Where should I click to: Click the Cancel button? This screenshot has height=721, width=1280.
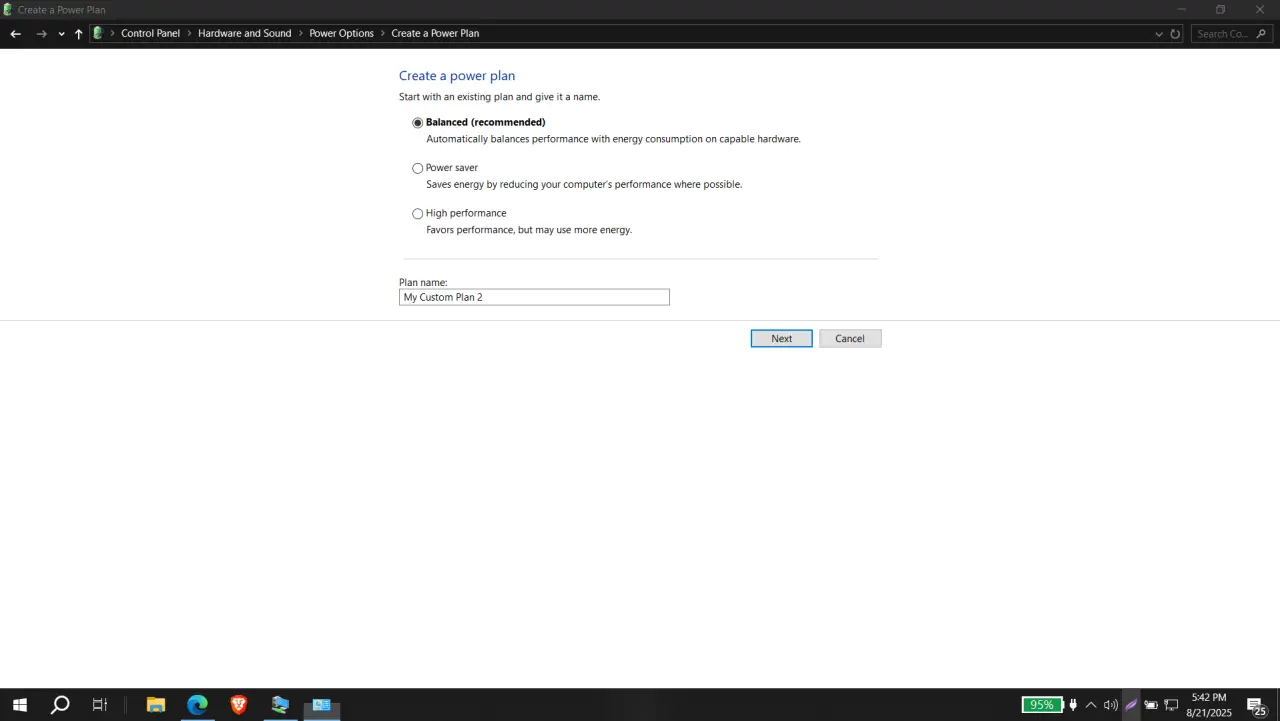[850, 339]
